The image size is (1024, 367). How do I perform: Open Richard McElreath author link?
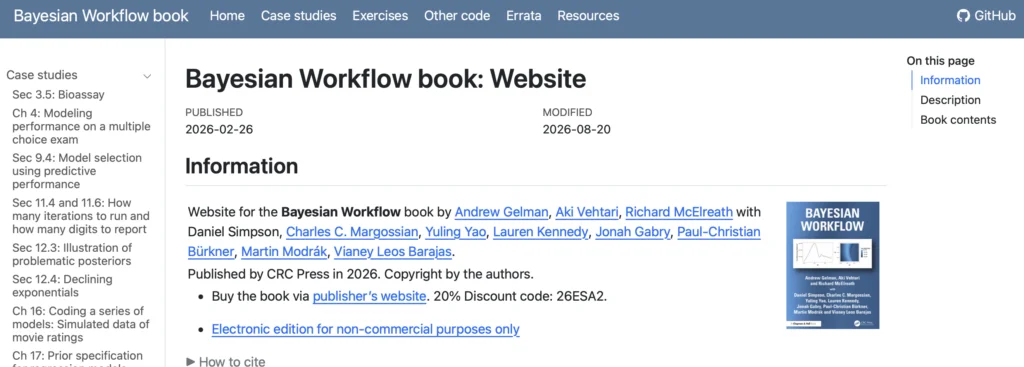[679, 212]
